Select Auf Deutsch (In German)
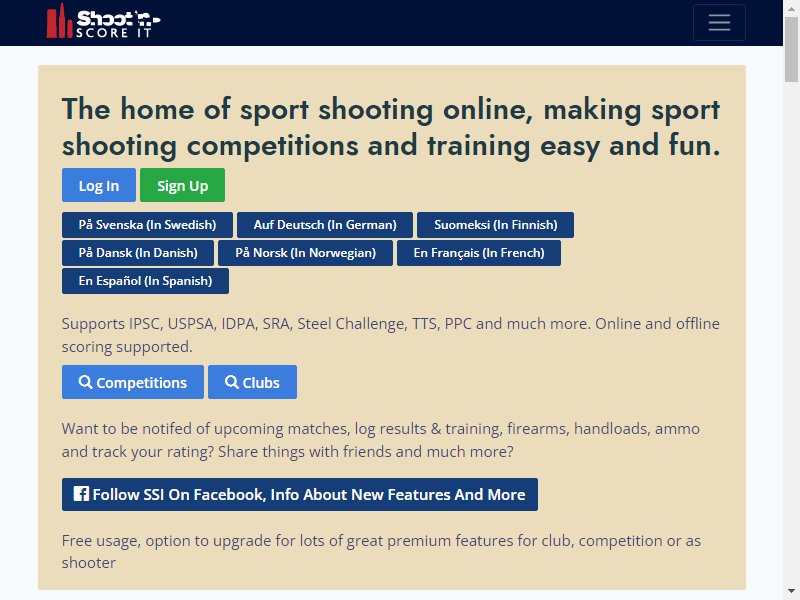This screenshot has width=800, height=600. pos(325,225)
